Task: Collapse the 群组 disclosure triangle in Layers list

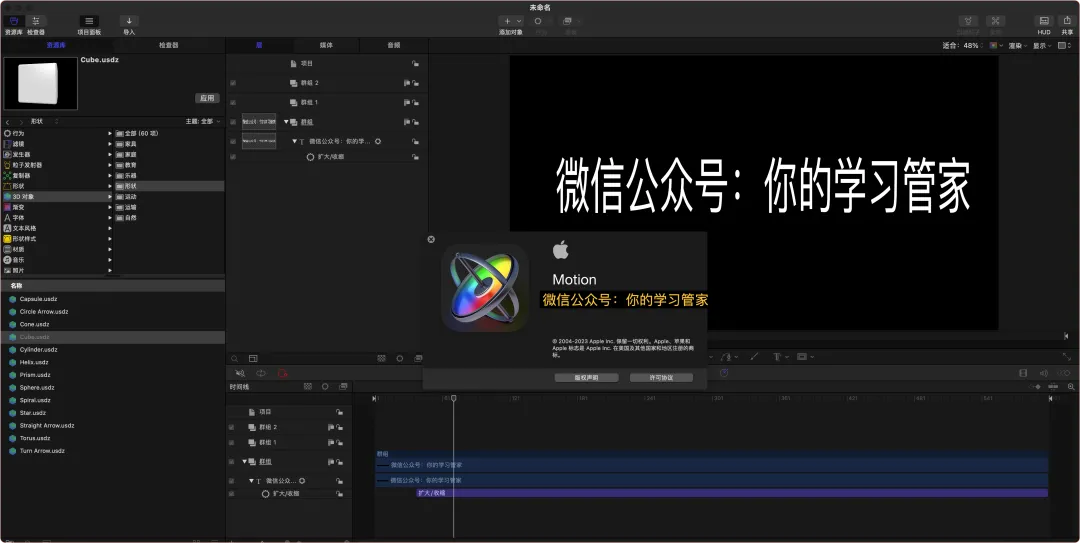Action: (x=287, y=122)
